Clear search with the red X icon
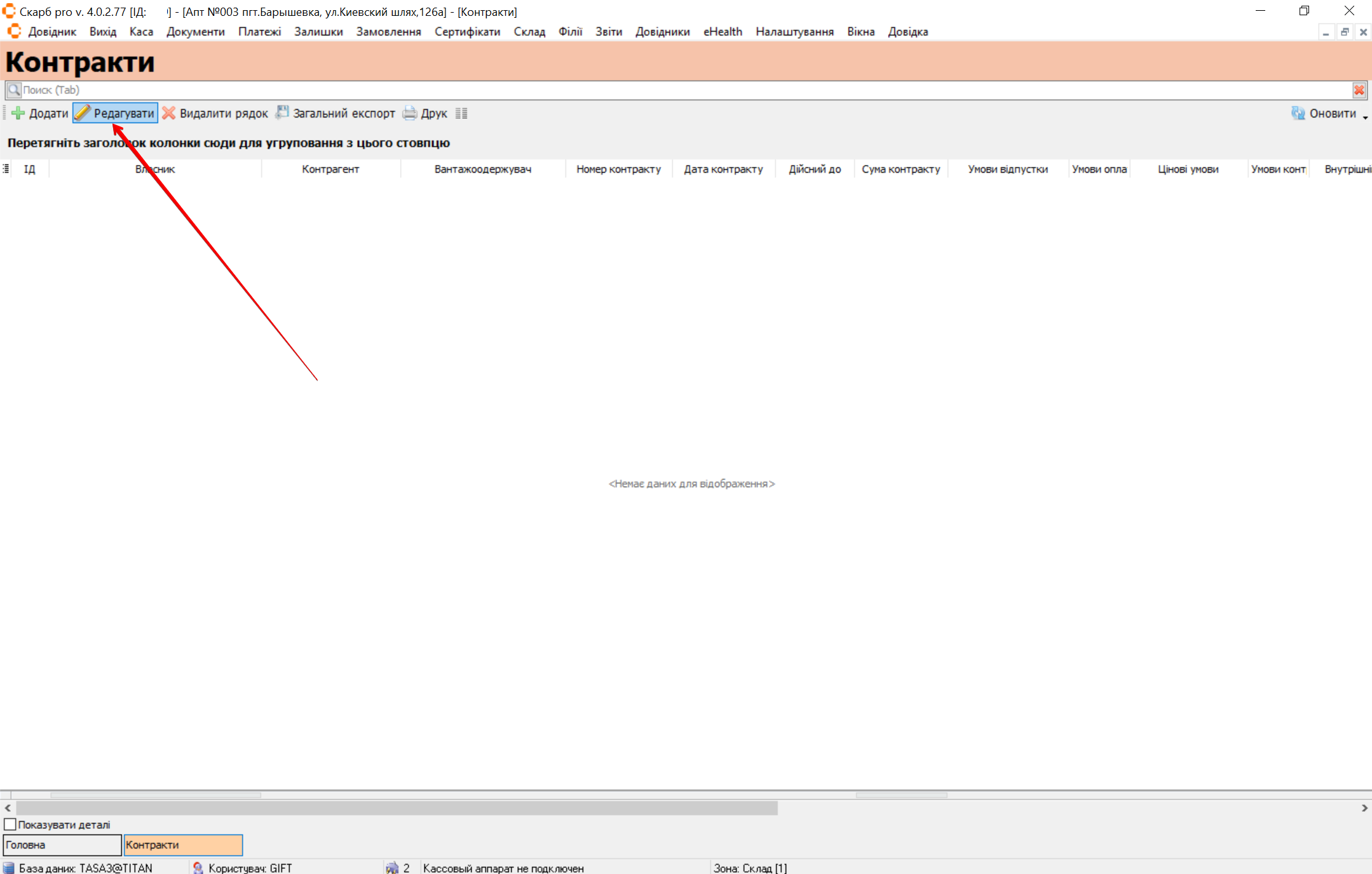1372x874 pixels. pos(1359,90)
